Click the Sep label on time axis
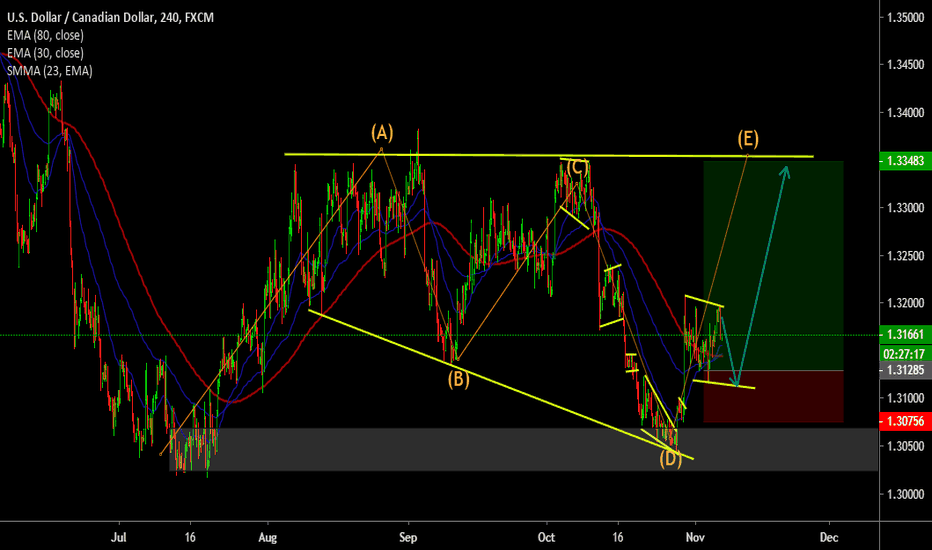932x550 pixels. tap(408, 538)
